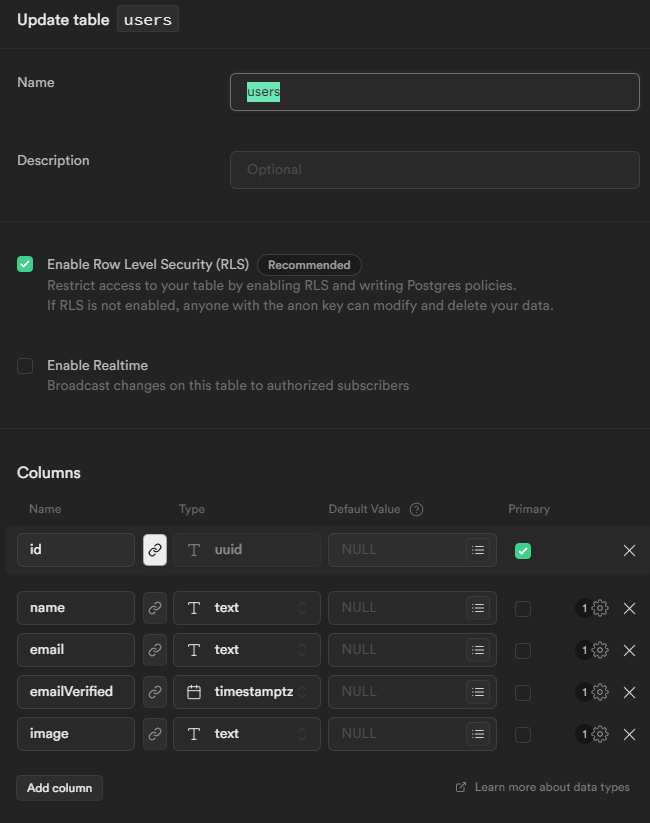The image size is (650, 823).
Task: Mark the name column as primary
Action: tap(523, 608)
